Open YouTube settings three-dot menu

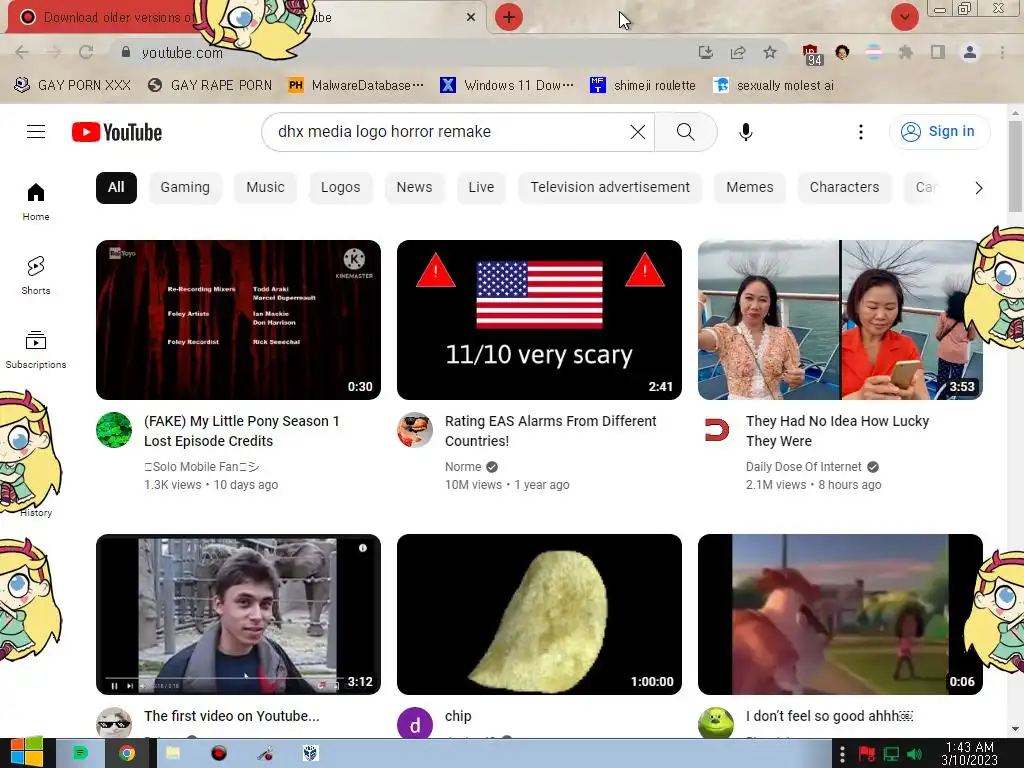[x=861, y=132]
